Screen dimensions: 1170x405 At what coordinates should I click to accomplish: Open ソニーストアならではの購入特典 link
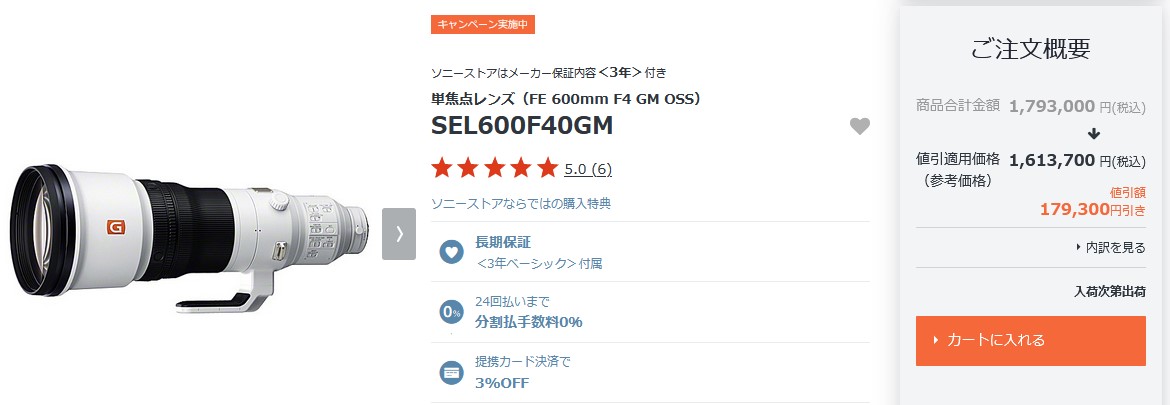click(x=521, y=203)
